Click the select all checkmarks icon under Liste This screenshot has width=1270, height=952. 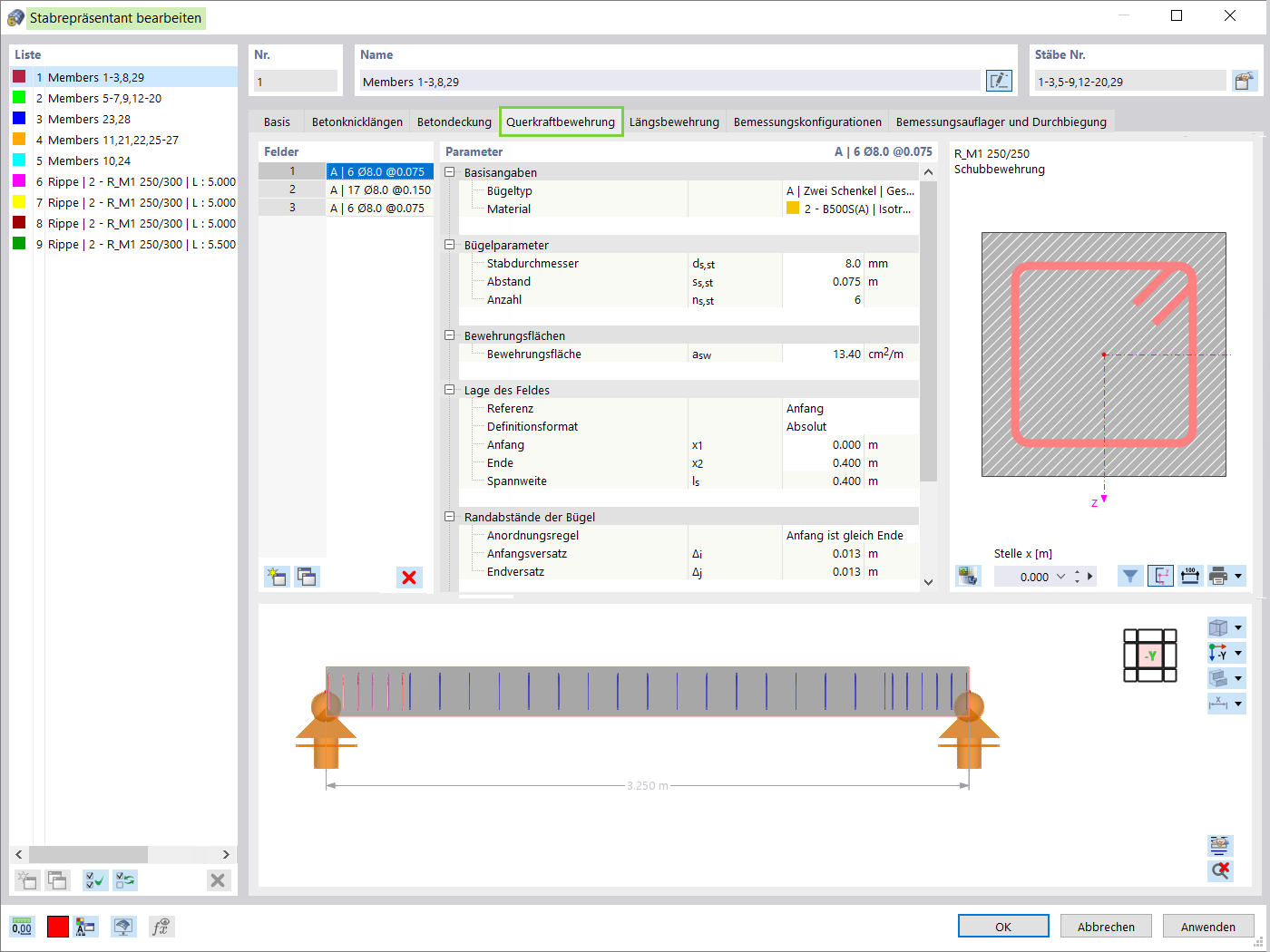point(95,879)
